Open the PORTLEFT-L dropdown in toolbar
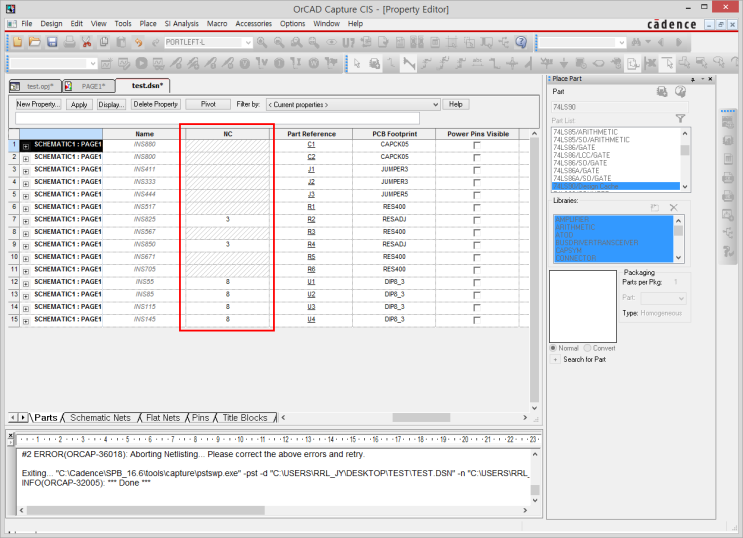The image size is (743, 538). (248, 43)
